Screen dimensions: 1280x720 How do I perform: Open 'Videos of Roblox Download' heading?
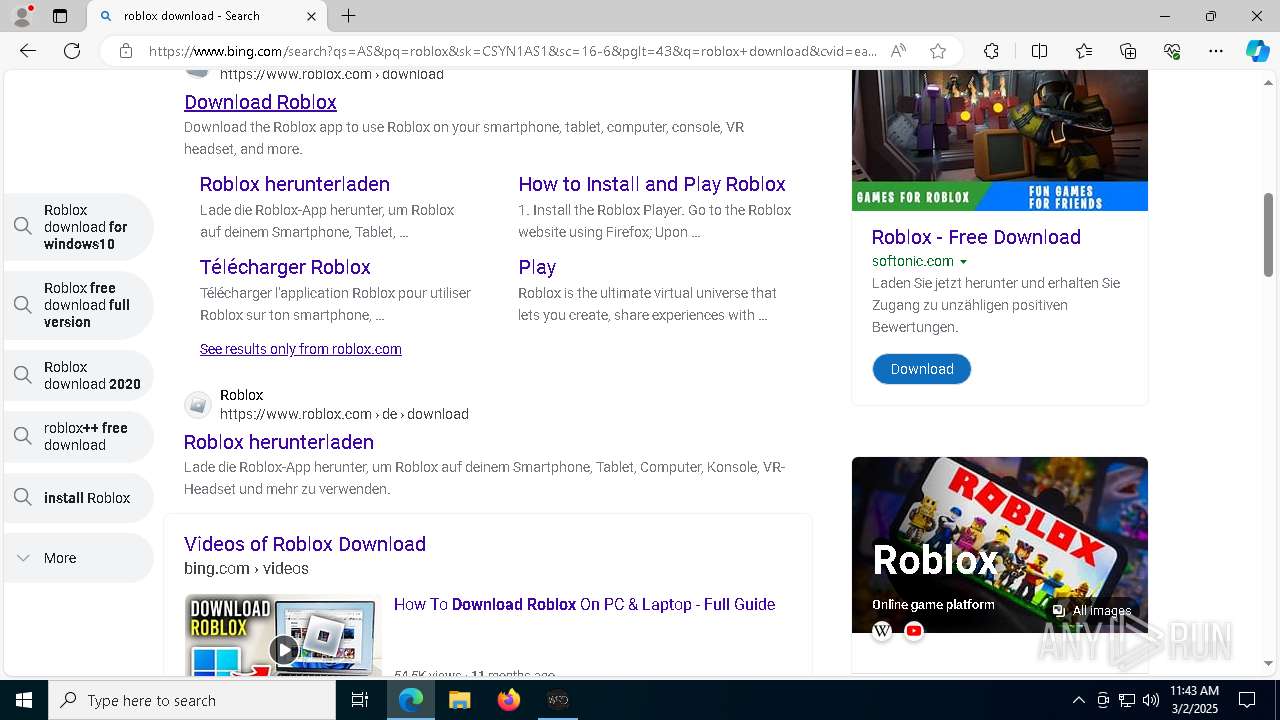[305, 544]
